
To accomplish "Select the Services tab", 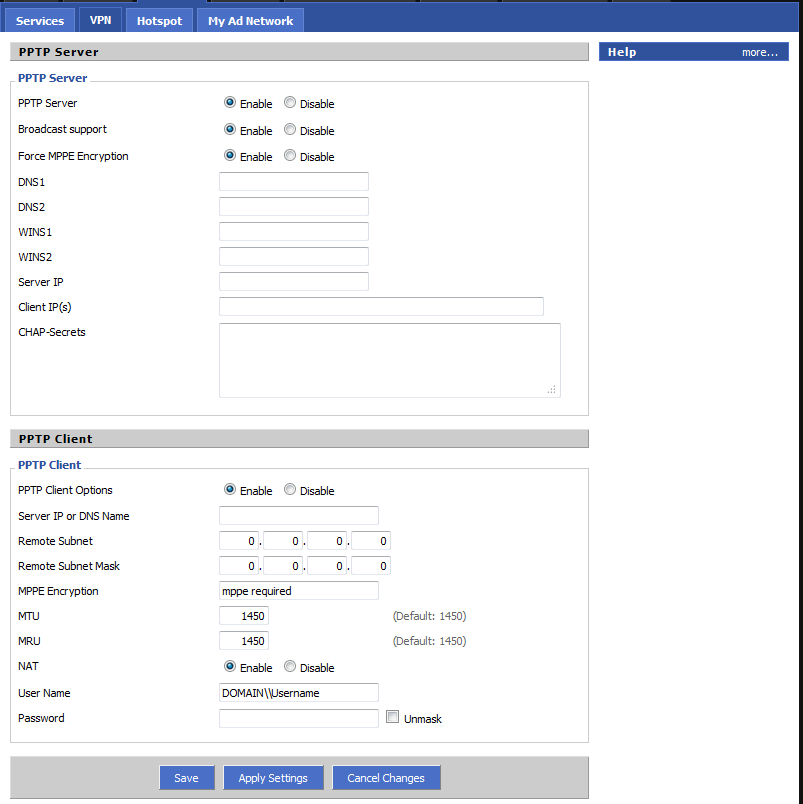I will tap(39, 19).
